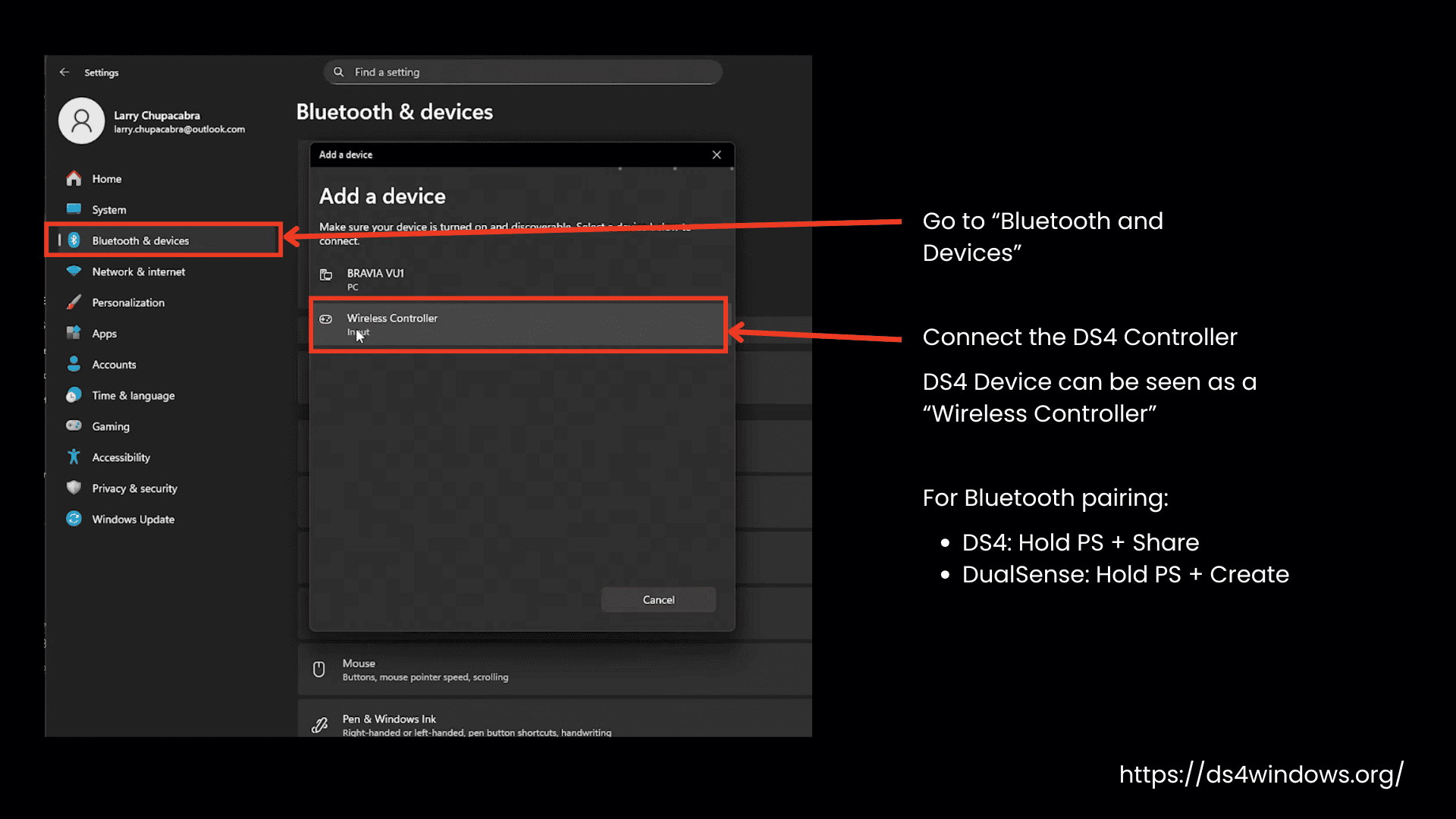This screenshot has width=1456, height=819.
Task: Click the Privacy shield icon
Action: click(74, 488)
